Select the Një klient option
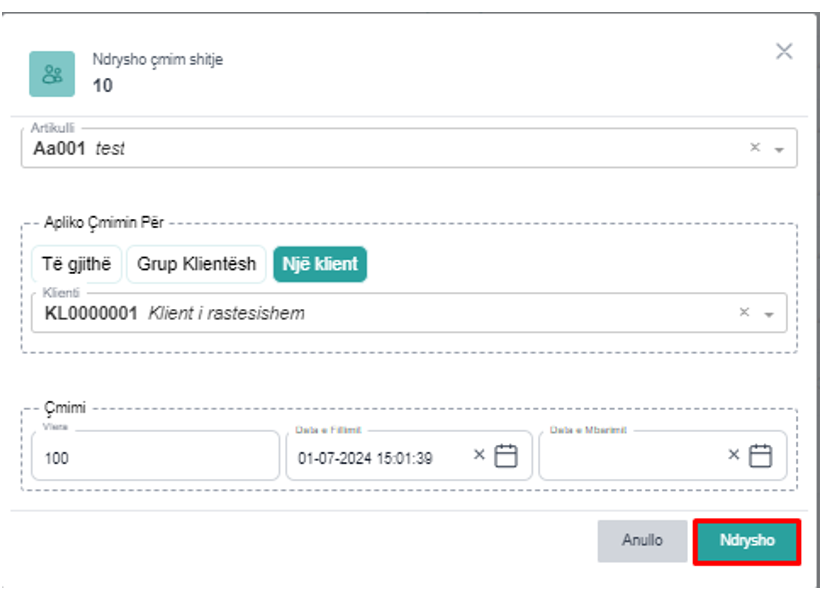This screenshot has width=822, height=601. click(x=320, y=265)
